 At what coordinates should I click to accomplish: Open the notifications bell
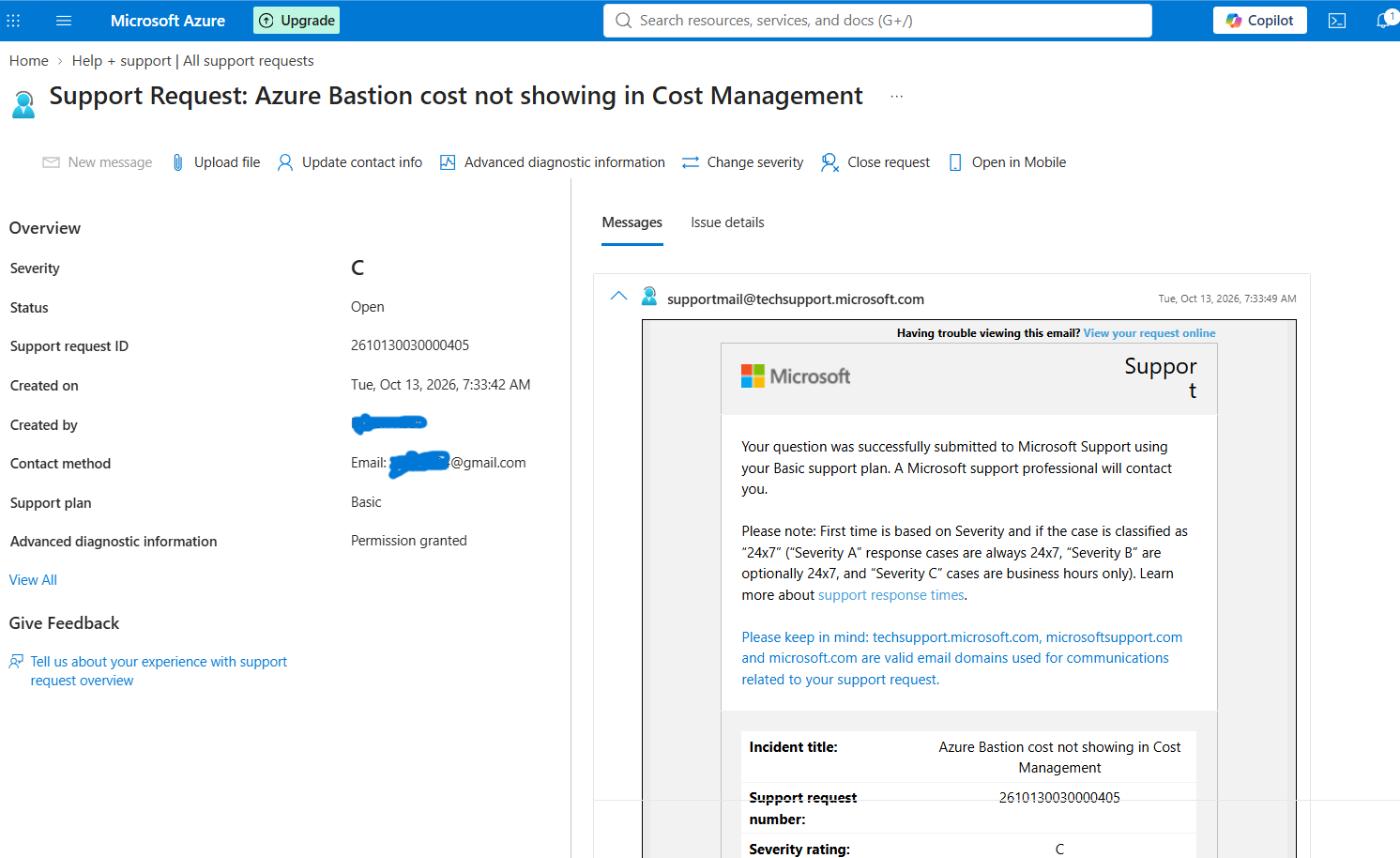(1383, 21)
